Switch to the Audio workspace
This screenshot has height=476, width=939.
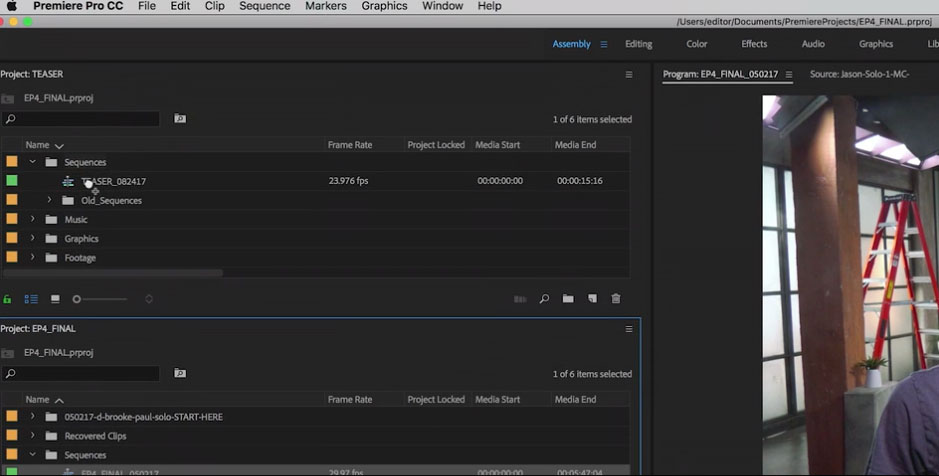(x=813, y=44)
